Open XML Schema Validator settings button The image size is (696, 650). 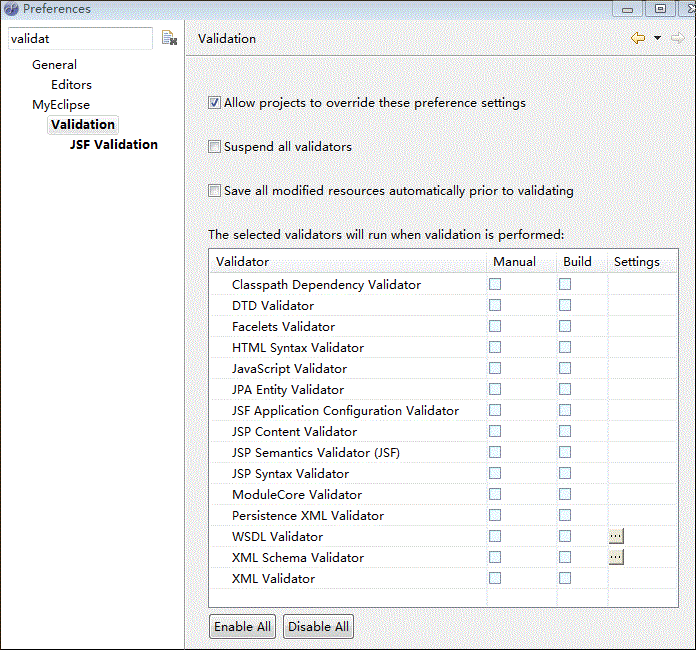(x=616, y=557)
